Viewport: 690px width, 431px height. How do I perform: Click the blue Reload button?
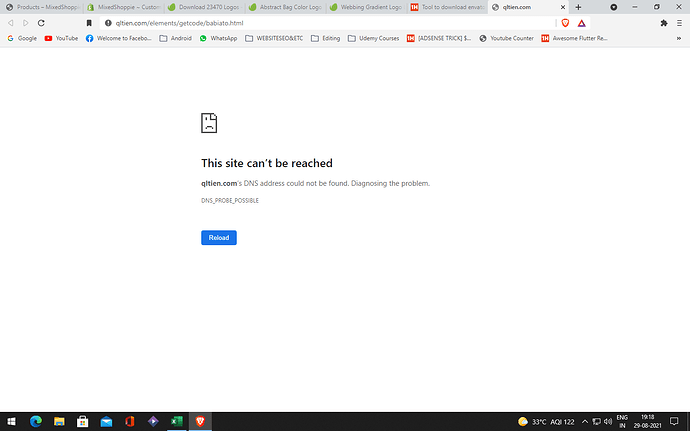point(219,238)
